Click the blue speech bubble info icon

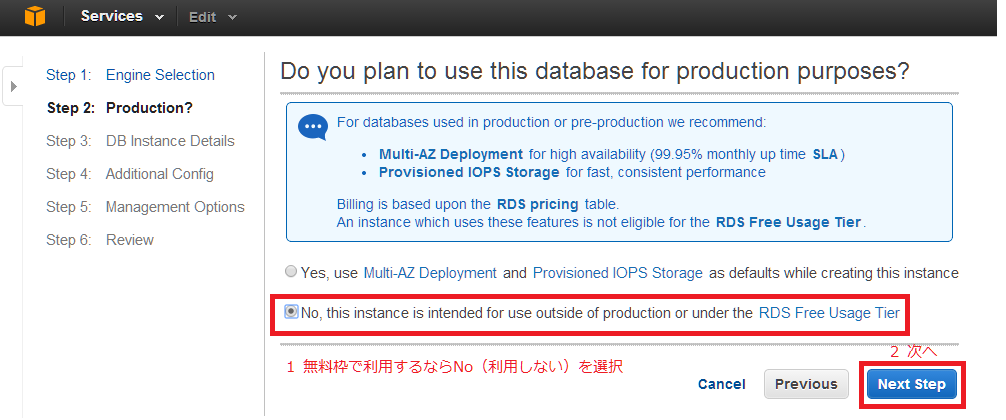point(313,128)
